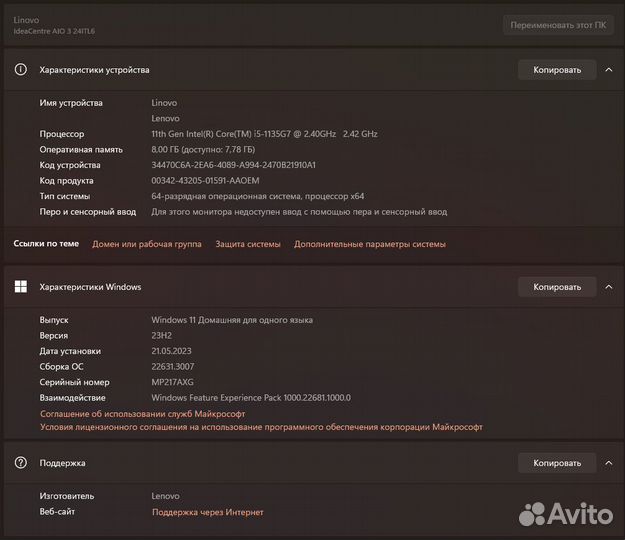
Task: Open Соглашение об использовании служб Майкрософт link
Action: [x=142, y=414]
